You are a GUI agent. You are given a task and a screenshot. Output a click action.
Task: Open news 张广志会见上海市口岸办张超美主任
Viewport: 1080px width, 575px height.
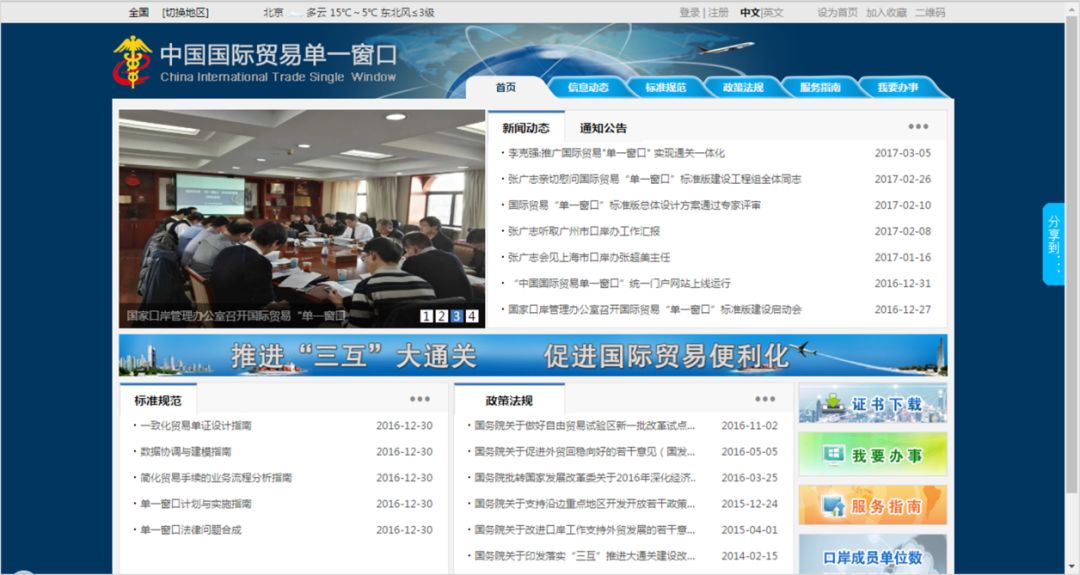[x=589, y=258]
